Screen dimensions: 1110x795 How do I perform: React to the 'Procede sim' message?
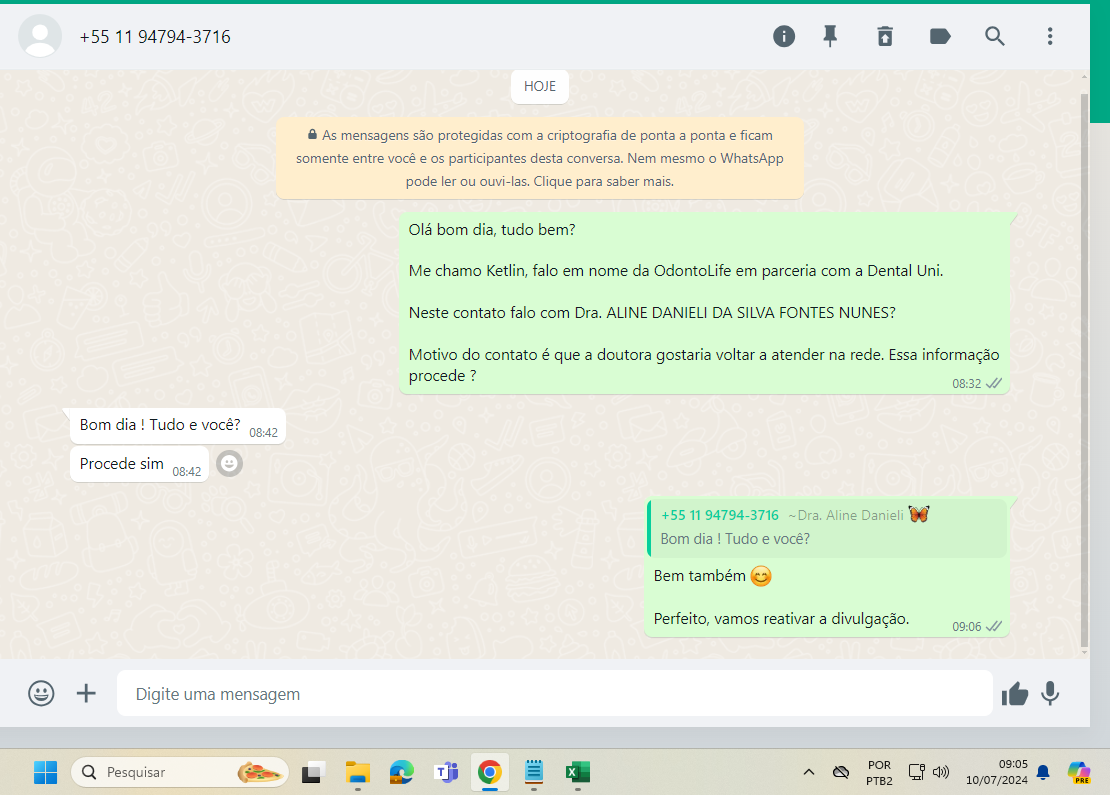tap(229, 464)
